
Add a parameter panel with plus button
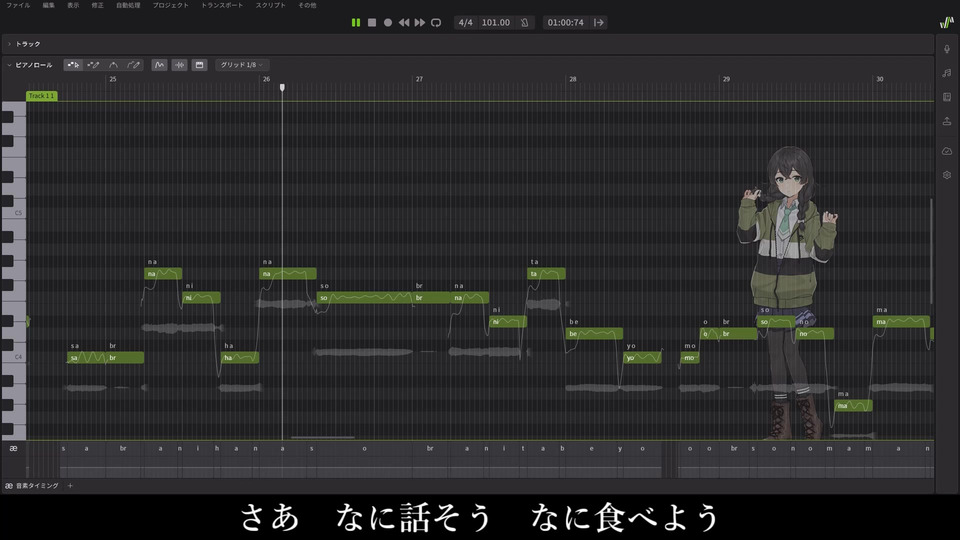(x=70, y=486)
